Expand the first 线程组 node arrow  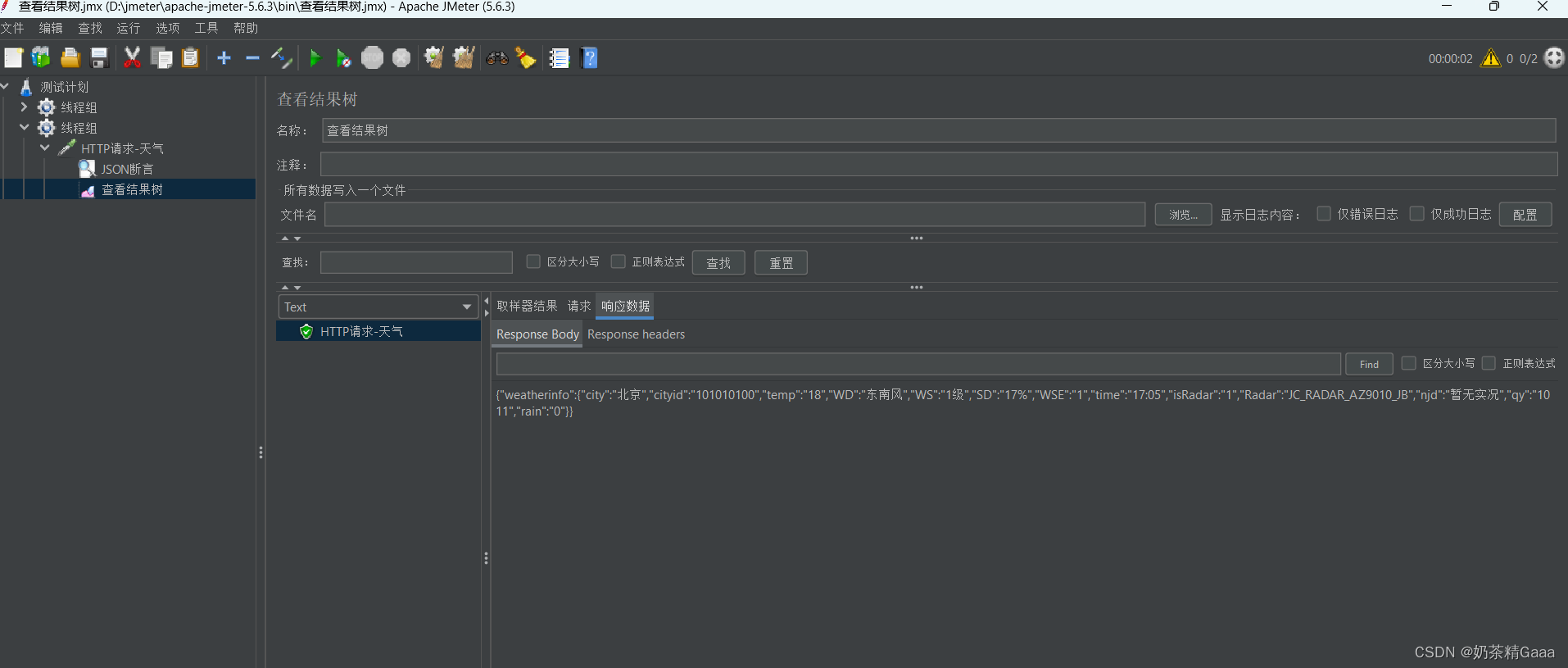24,107
